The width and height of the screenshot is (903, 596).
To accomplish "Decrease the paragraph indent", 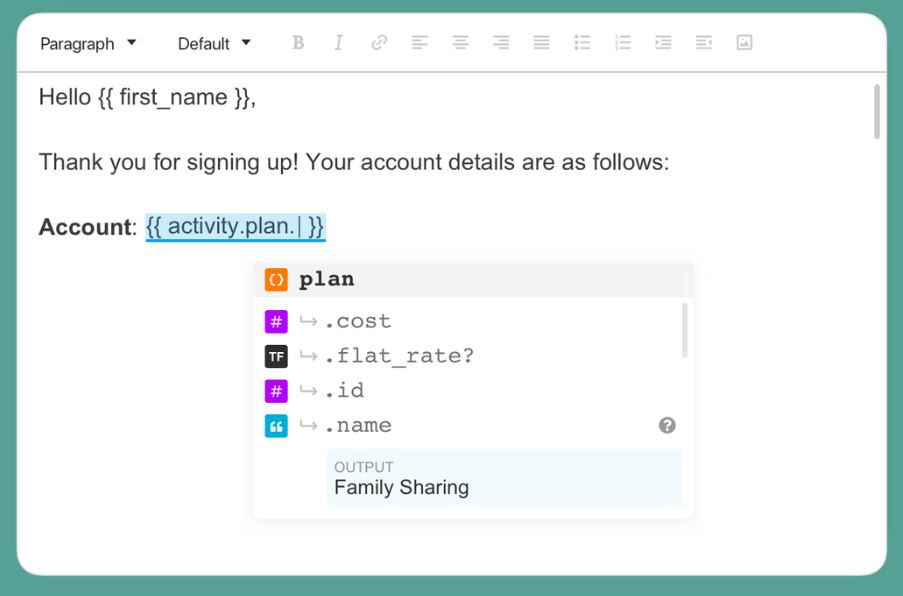I will click(x=704, y=43).
